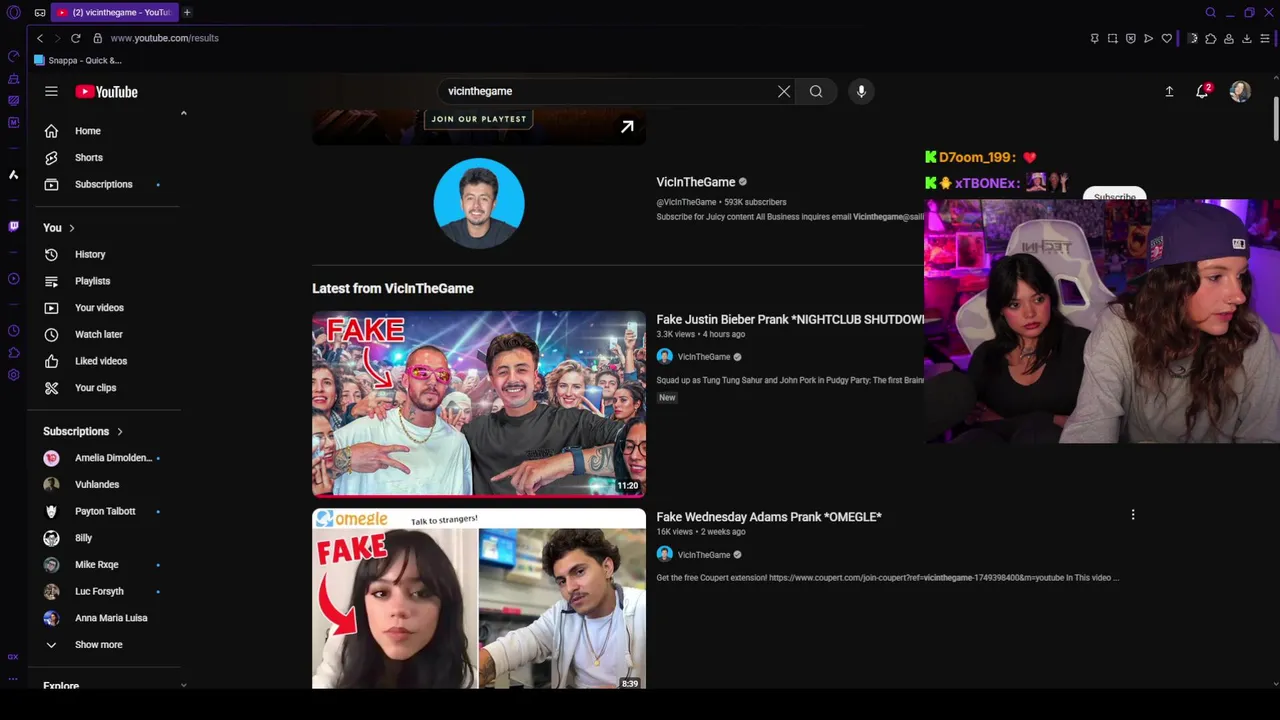This screenshot has height=720, width=1280.
Task: Click VicInTheGame name under Wednesday Adams video
Action: [x=704, y=555]
